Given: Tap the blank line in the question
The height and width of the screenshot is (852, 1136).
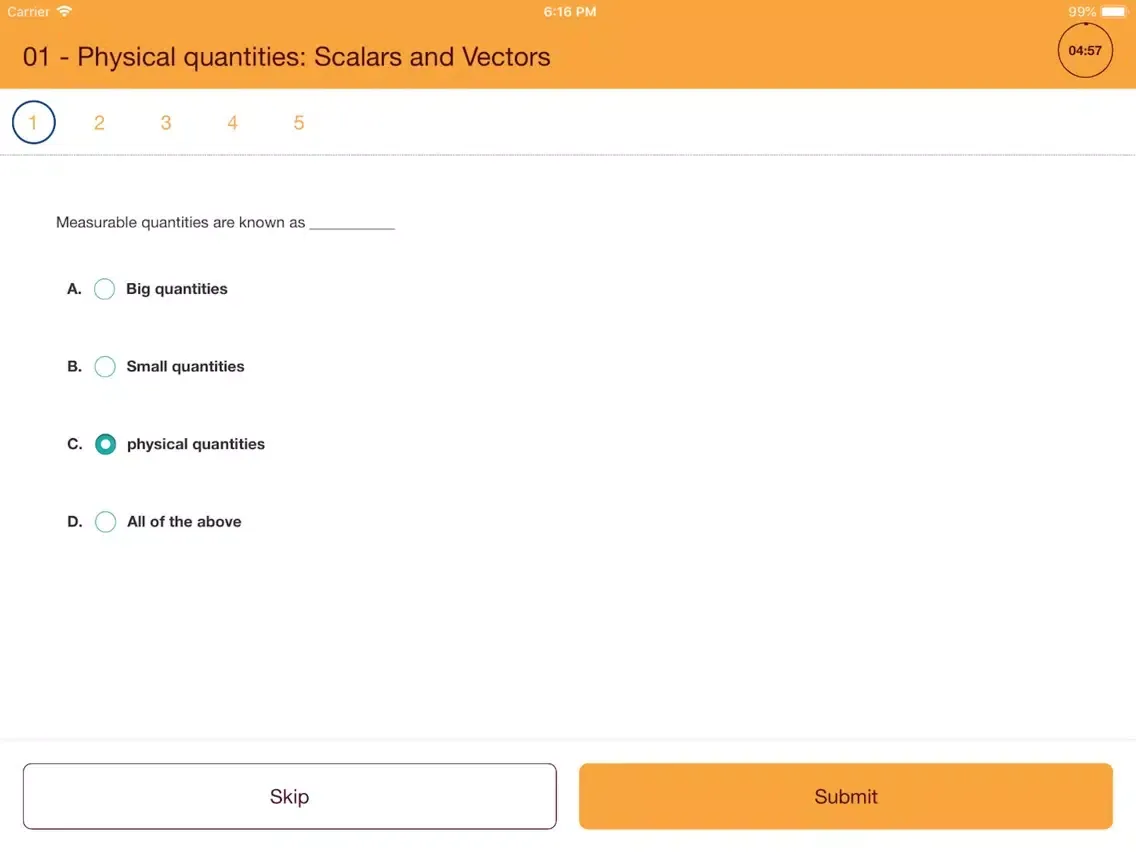Looking at the screenshot, I should pyautogui.click(x=352, y=226).
